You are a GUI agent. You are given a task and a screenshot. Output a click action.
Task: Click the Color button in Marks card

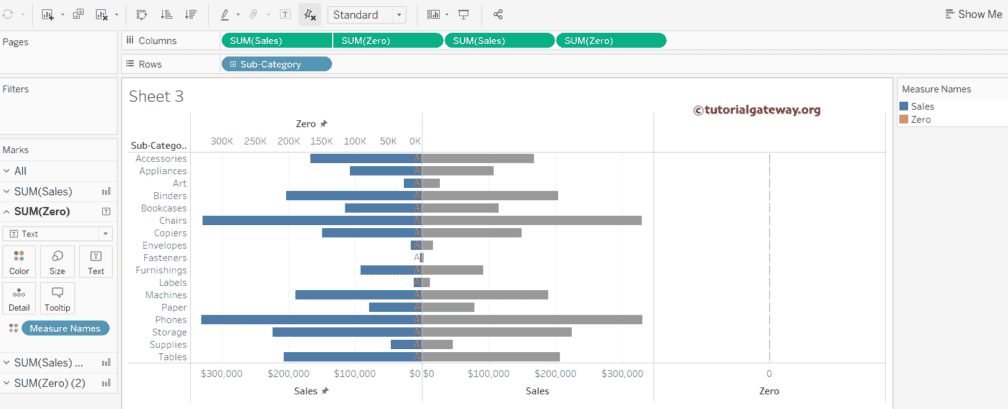[x=19, y=261]
